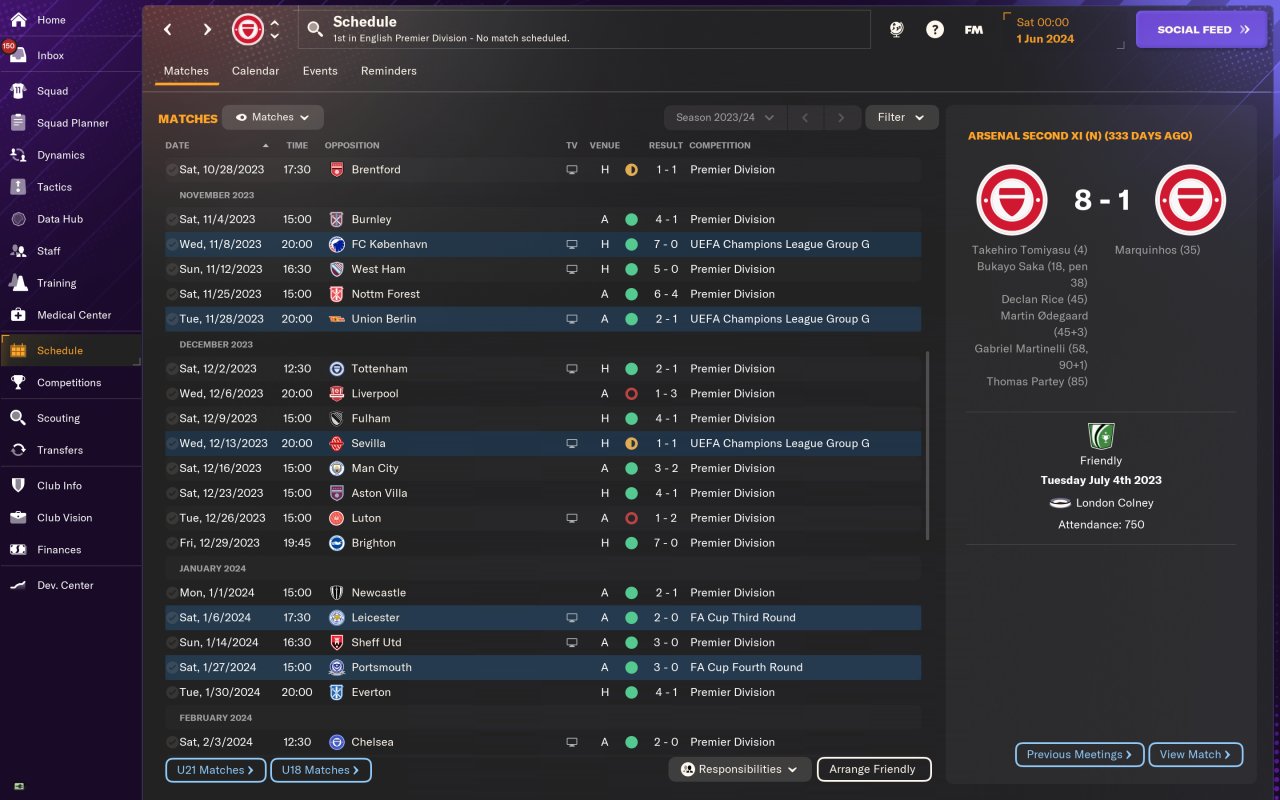This screenshot has height=800, width=1280.
Task: Expand the Season 2023/24 dropdown
Action: (x=725, y=118)
